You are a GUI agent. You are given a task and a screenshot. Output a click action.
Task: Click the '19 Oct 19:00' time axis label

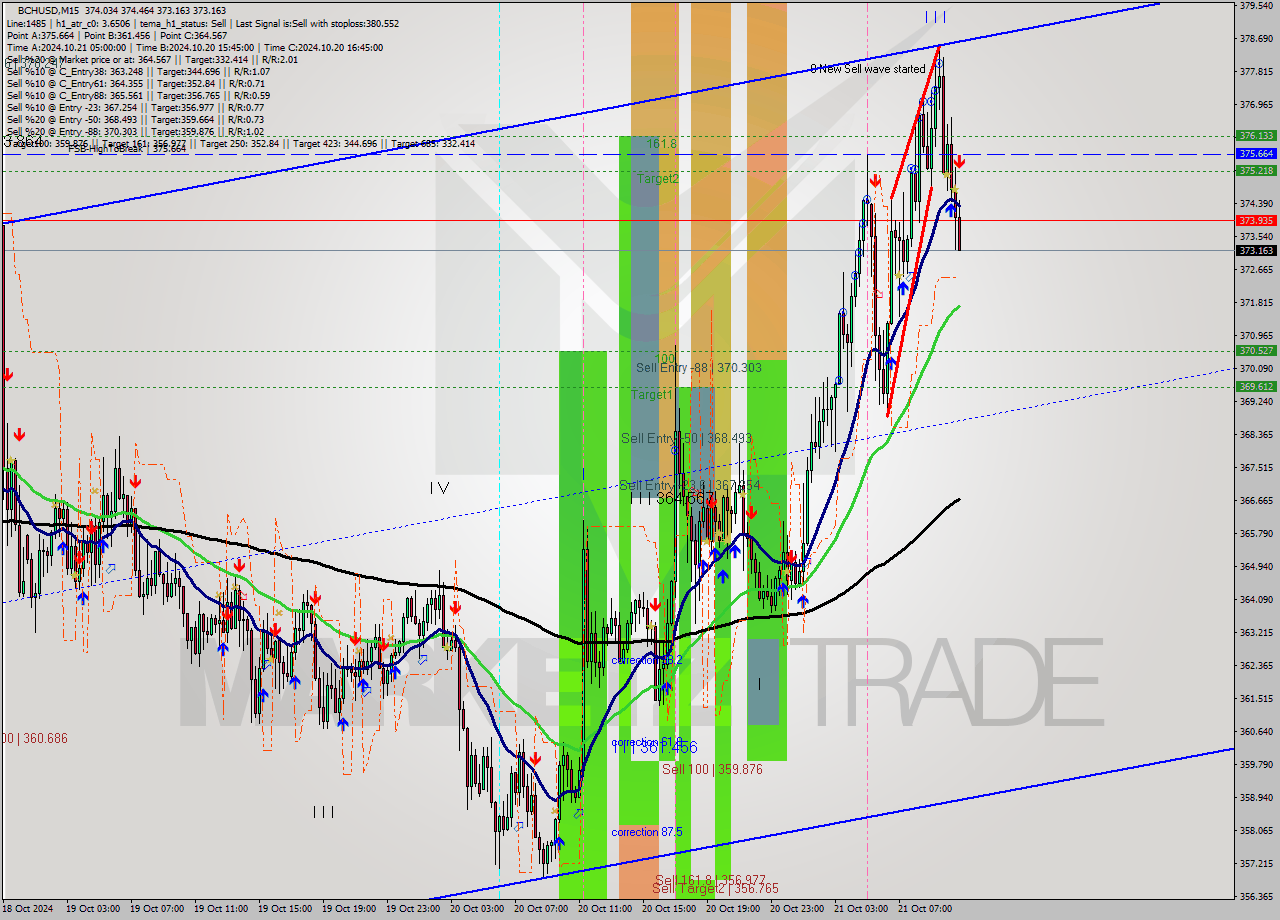[349, 909]
